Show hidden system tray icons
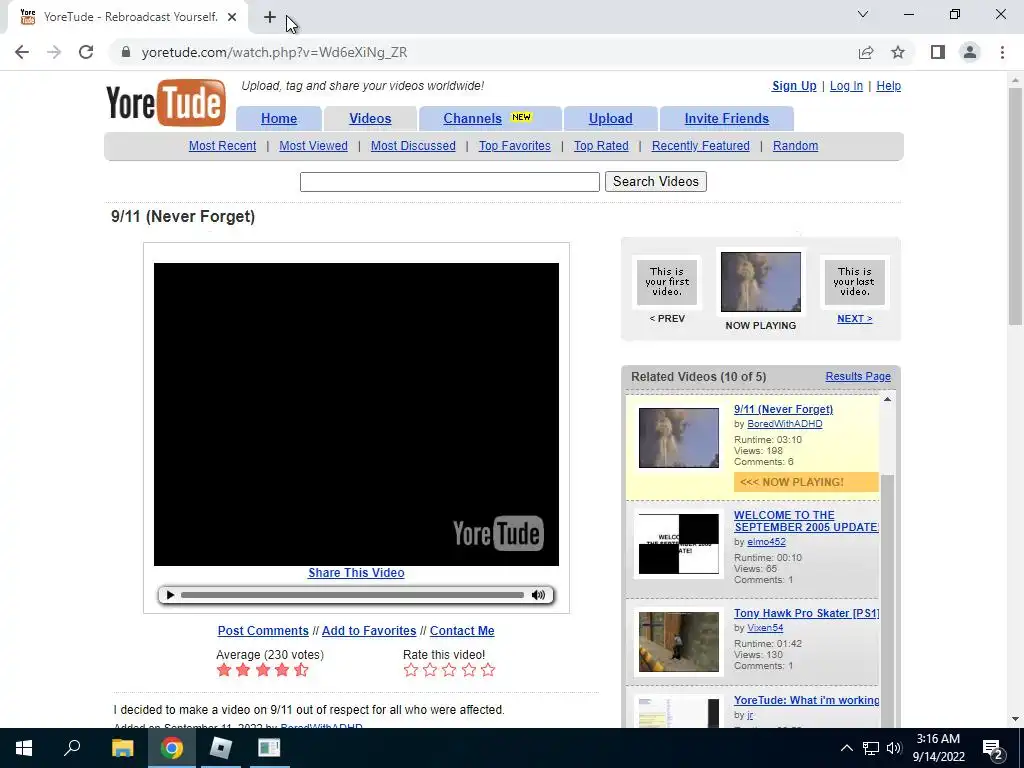This screenshot has width=1024, height=768. 846,748
